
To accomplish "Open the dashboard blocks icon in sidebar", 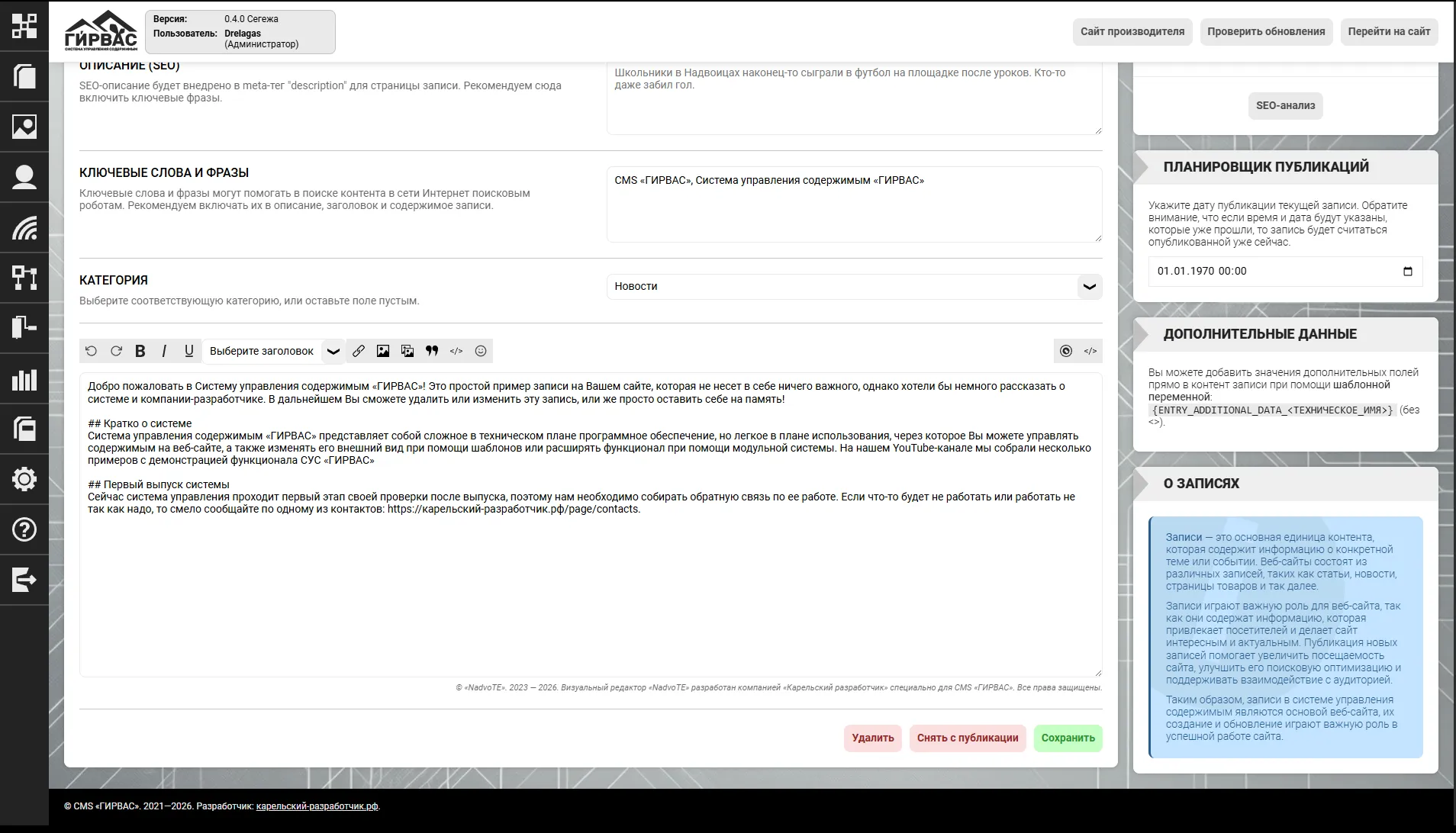I will click(x=24, y=26).
